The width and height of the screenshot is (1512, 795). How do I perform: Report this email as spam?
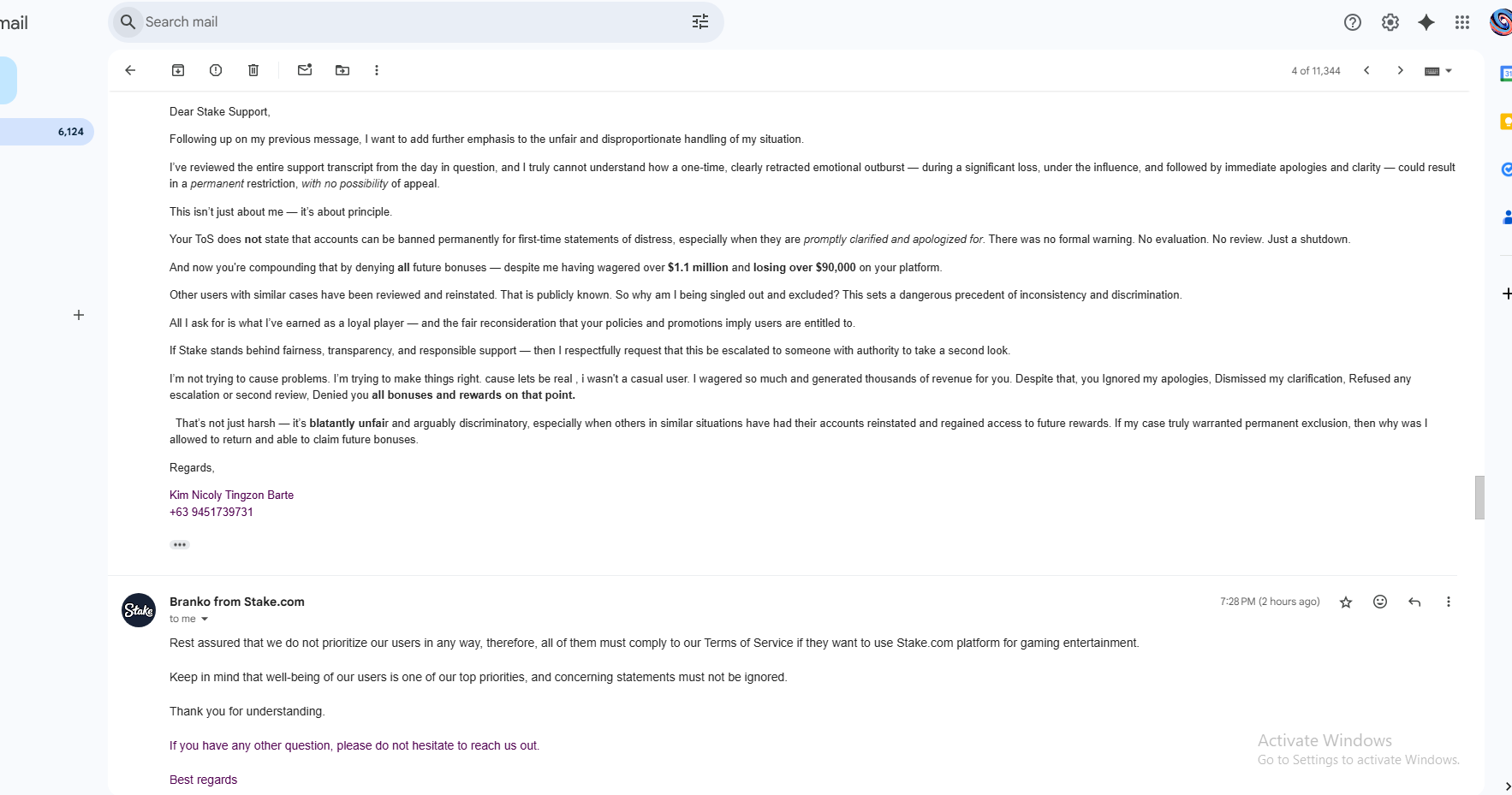point(216,70)
